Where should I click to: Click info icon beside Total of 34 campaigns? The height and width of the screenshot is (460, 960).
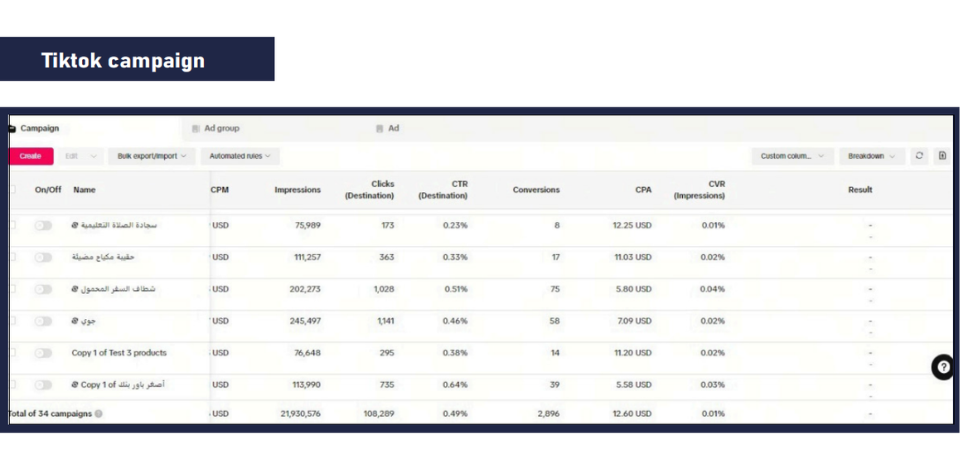tap(98, 413)
